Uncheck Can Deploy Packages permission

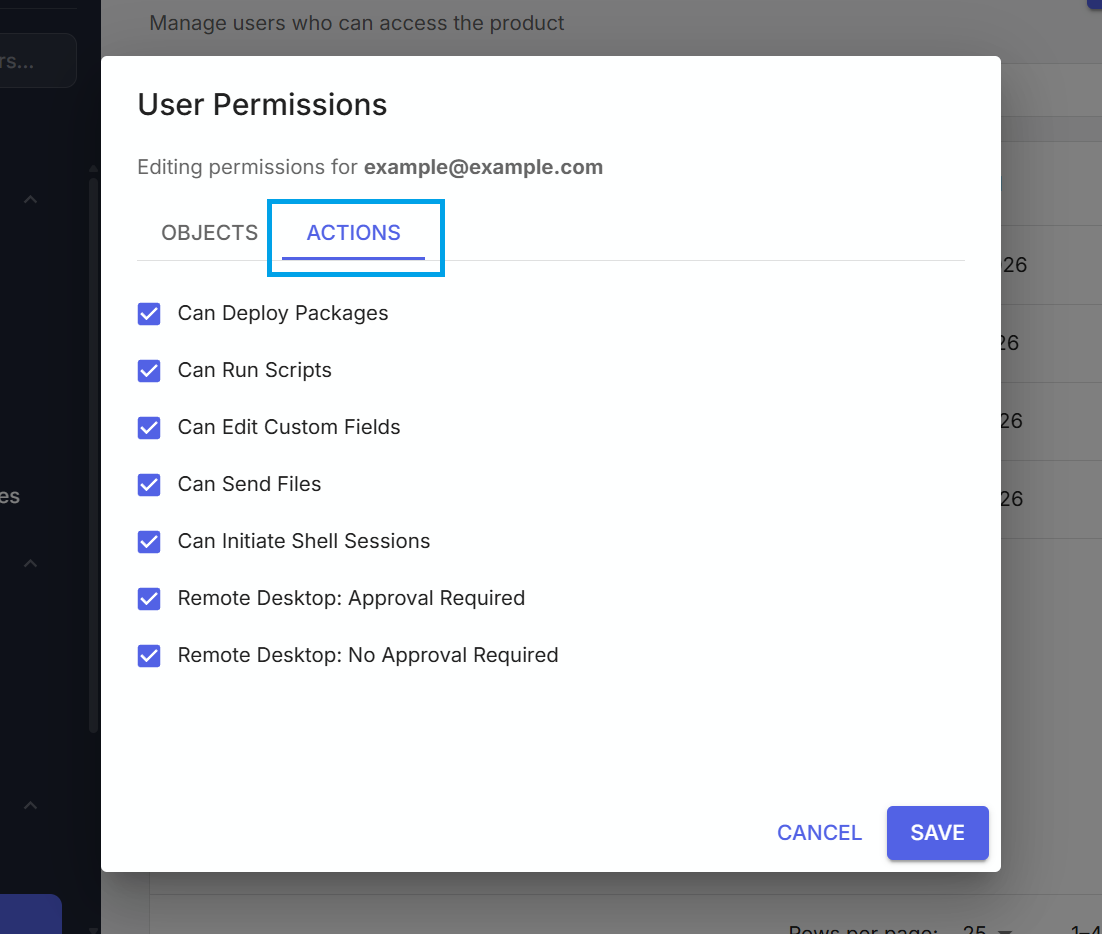(148, 313)
